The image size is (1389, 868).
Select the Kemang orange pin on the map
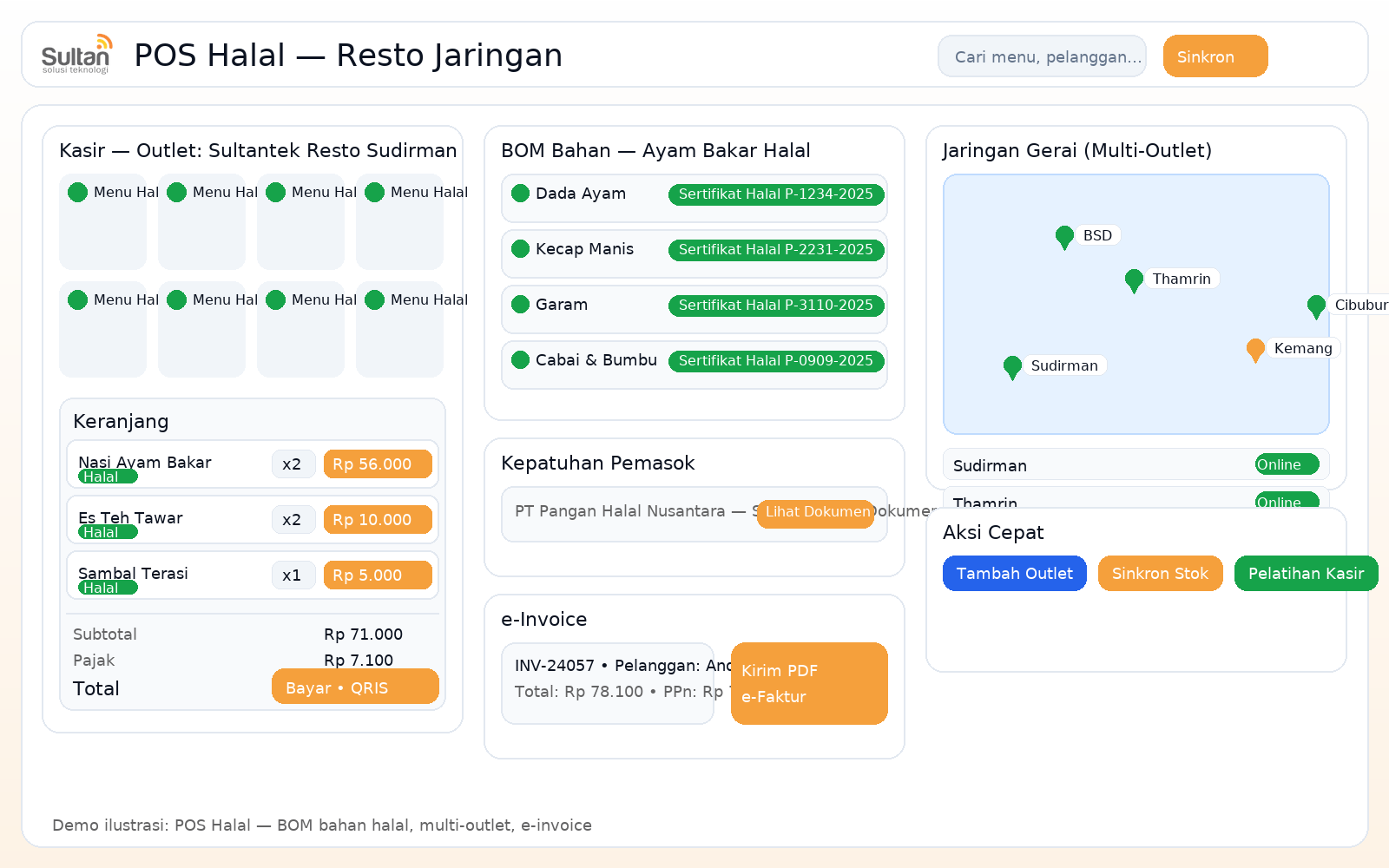(x=1254, y=347)
